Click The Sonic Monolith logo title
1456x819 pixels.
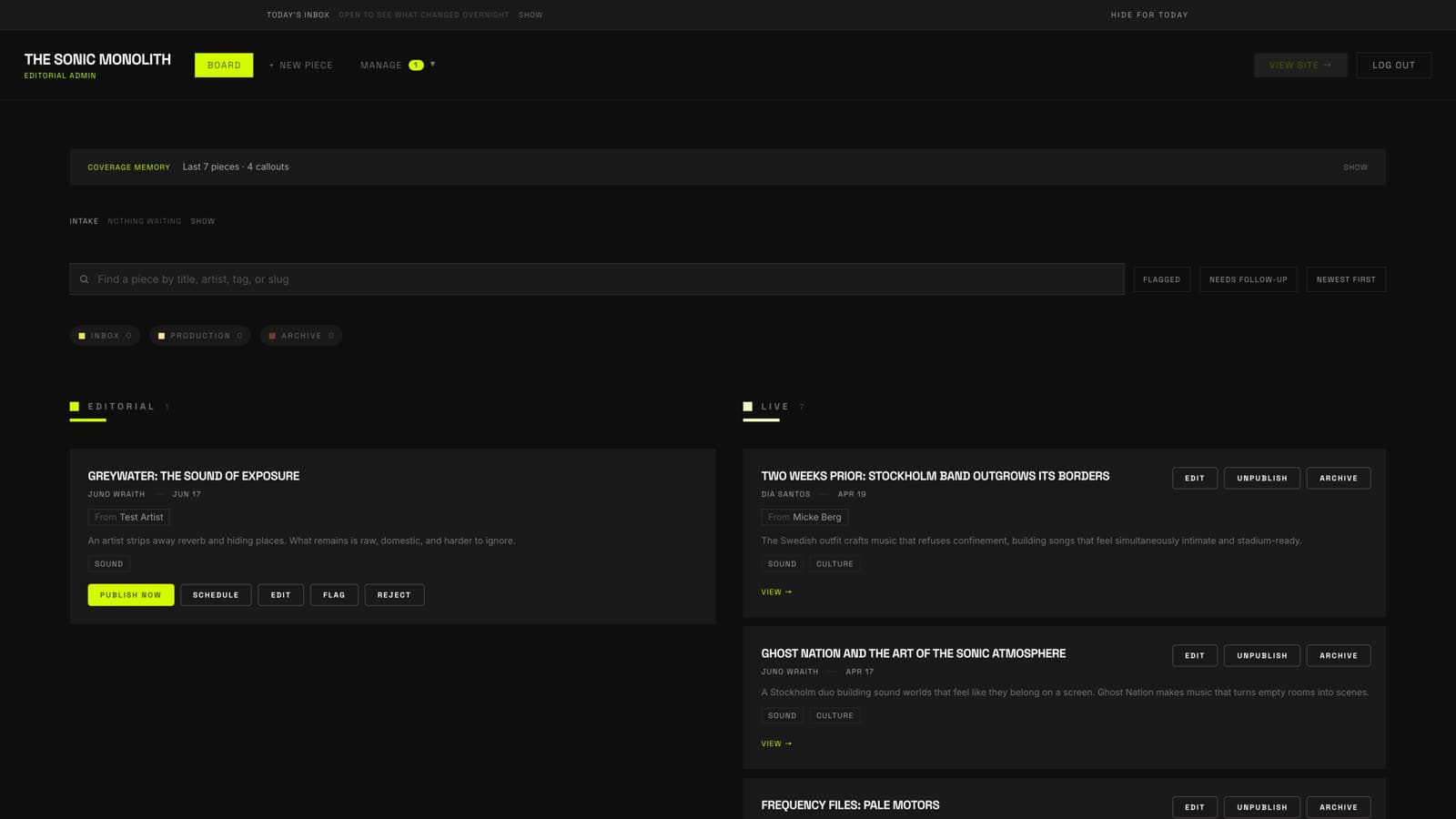pos(97,59)
